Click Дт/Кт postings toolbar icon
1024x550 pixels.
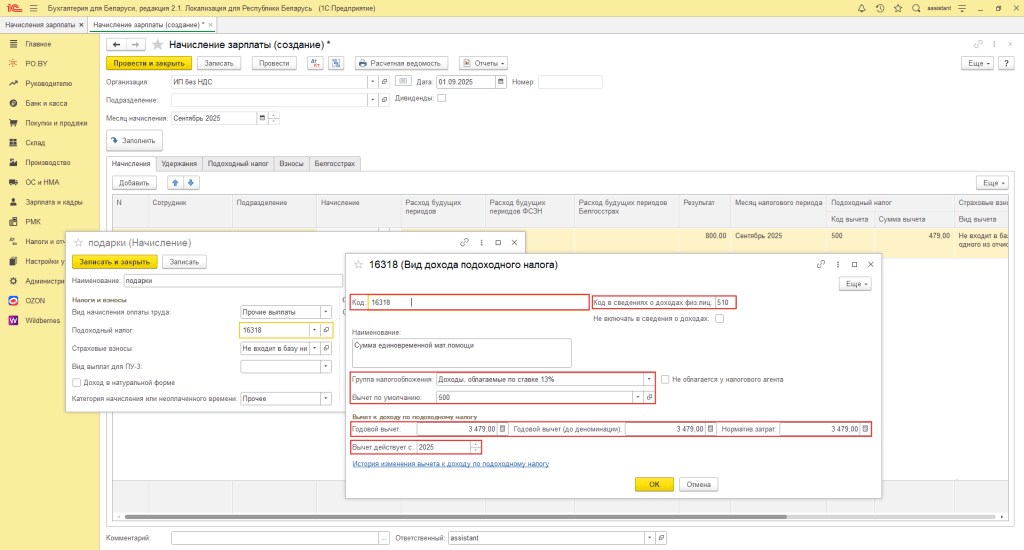[315, 63]
